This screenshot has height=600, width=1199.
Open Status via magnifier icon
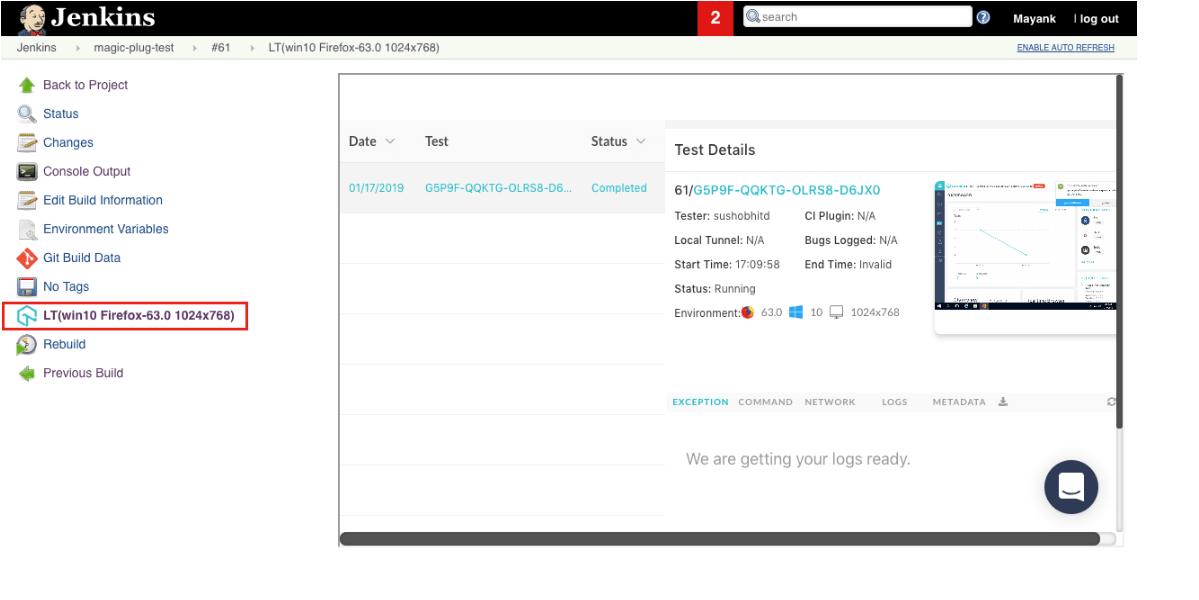pyautogui.click(x=27, y=114)
